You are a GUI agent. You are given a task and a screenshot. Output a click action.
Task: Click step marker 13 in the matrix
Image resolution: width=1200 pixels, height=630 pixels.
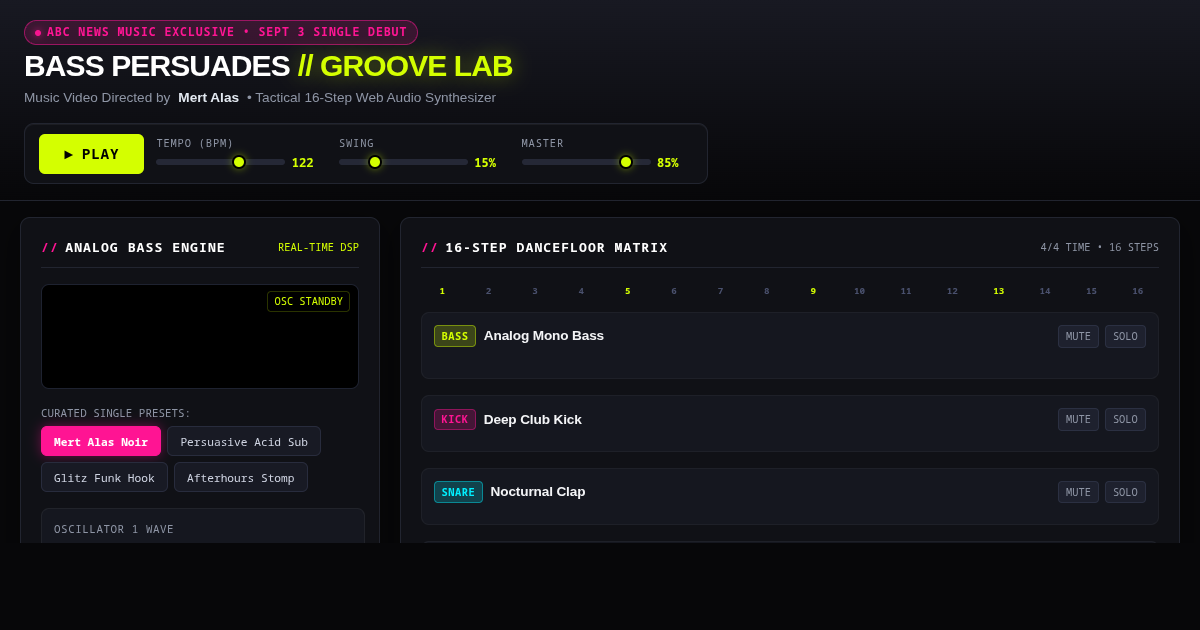[998, 291]
